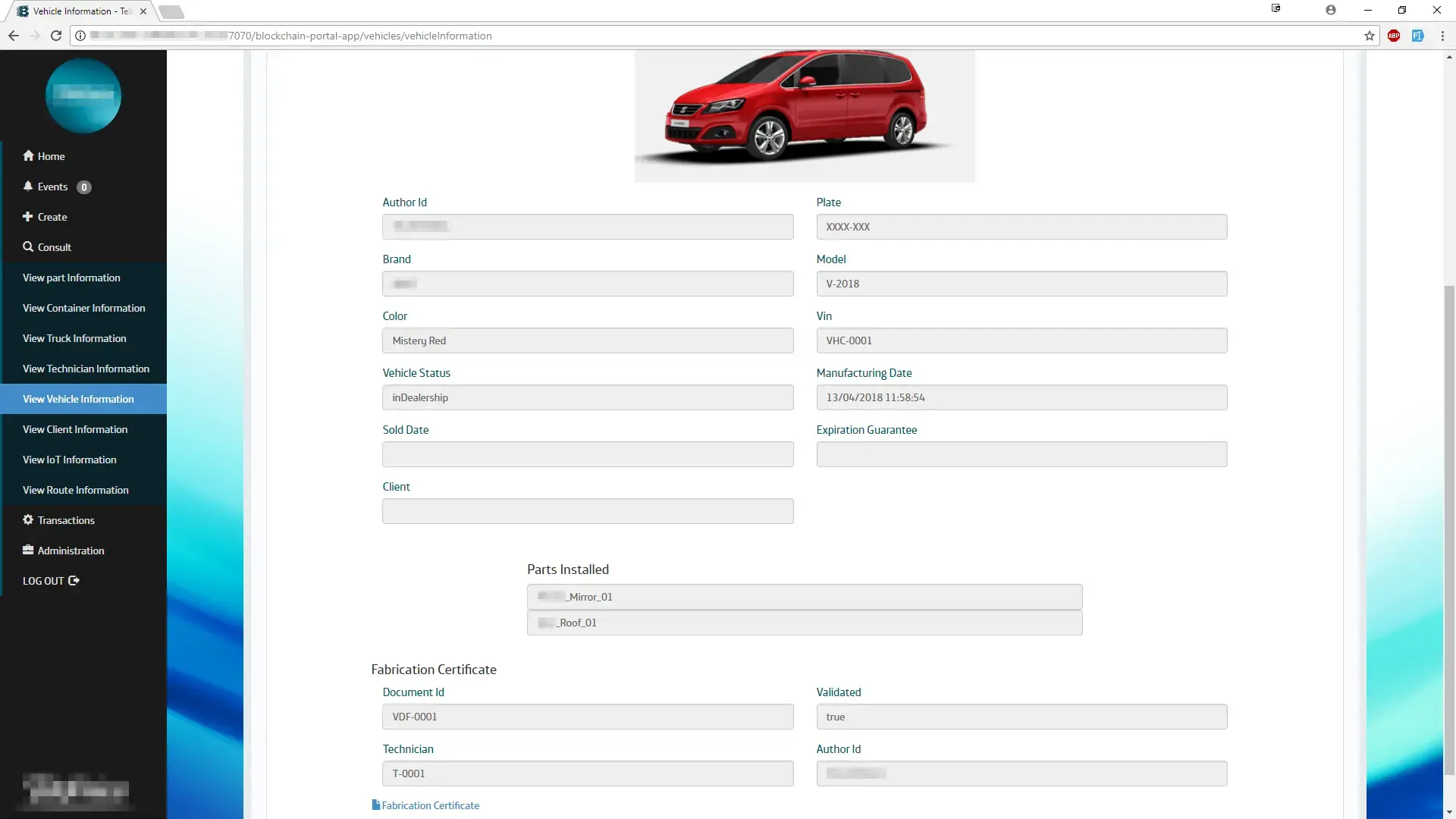
Task: Click the page vertical scrollbar
Action: pyautogui.click(x=1449, y=531)
